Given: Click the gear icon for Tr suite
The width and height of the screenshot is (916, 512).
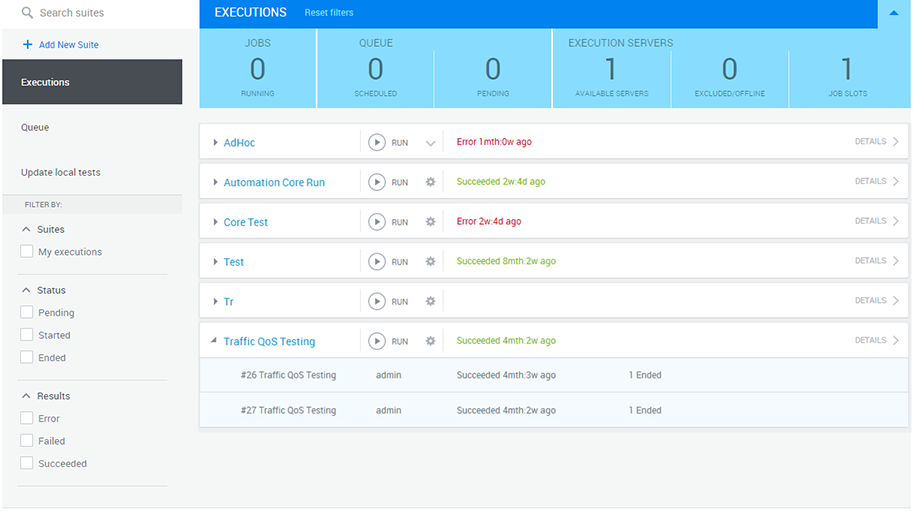Looking at the screenshot, I should click(x=431, y=301).
